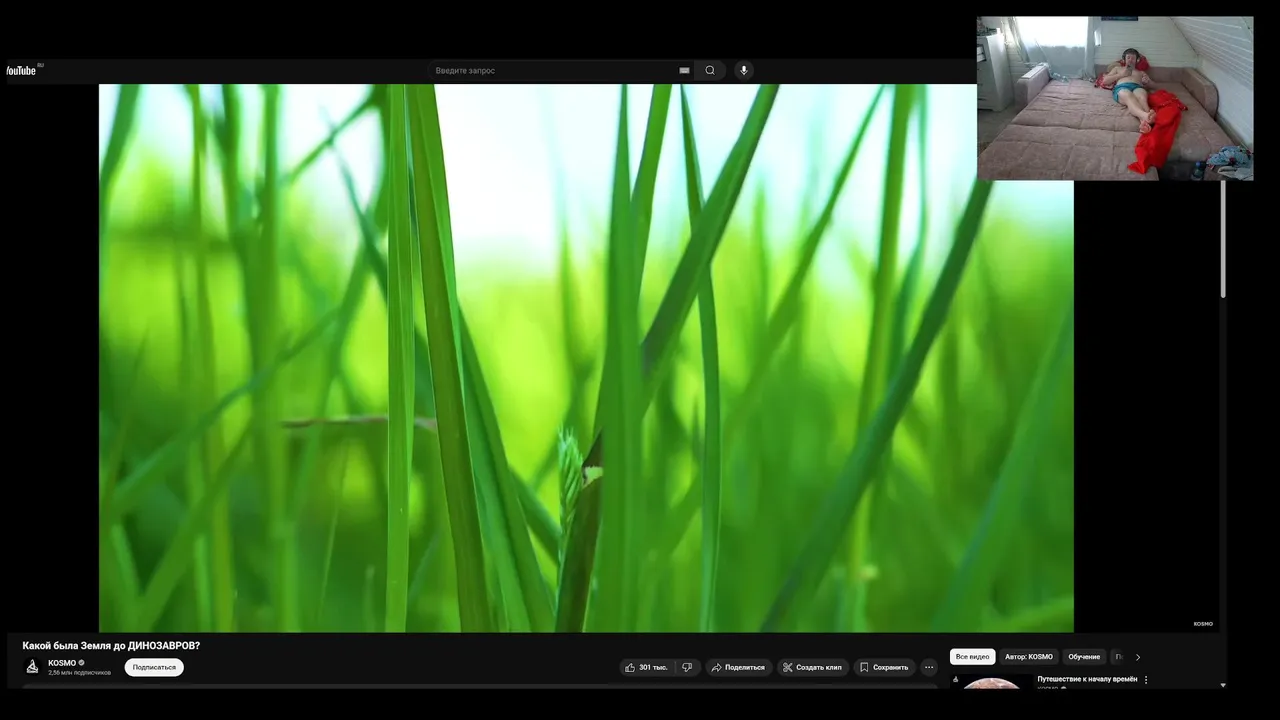
Task: Create a clip with 'Создать клип'
Action: [x=812, y=667]
